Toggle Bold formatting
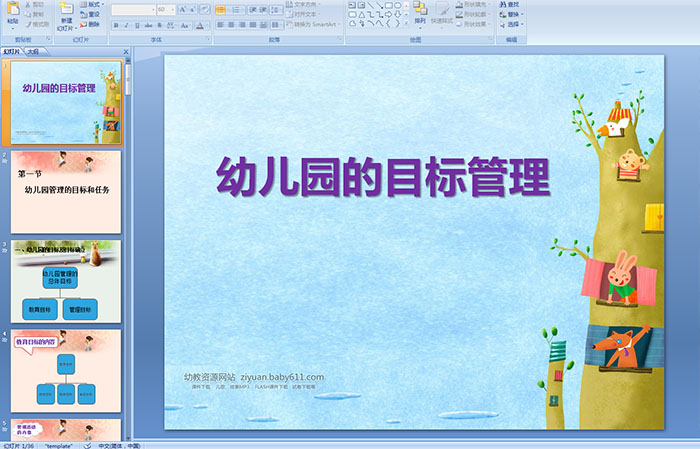700x449 pixels. [116, 25]
